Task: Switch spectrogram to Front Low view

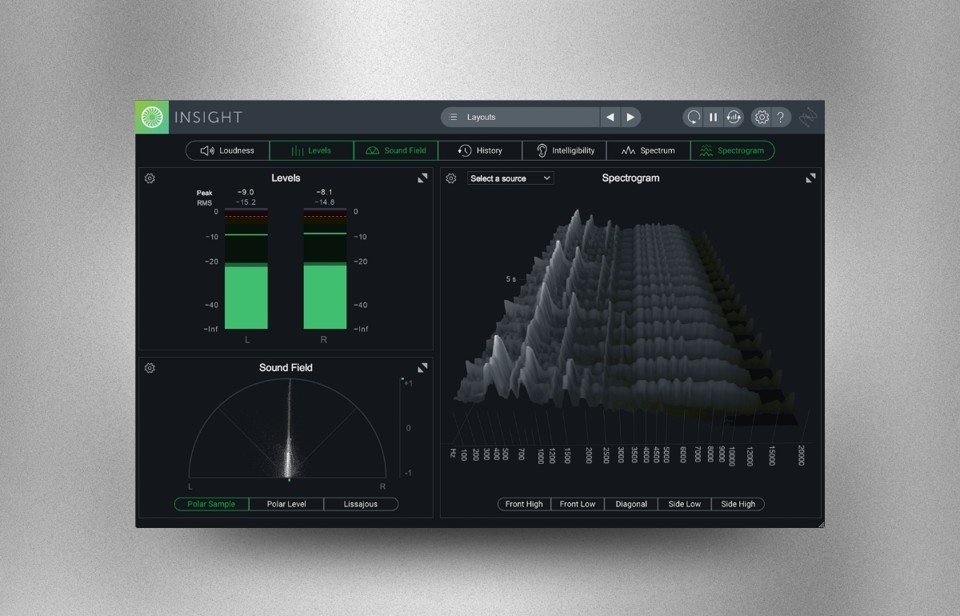Action: 577,504
